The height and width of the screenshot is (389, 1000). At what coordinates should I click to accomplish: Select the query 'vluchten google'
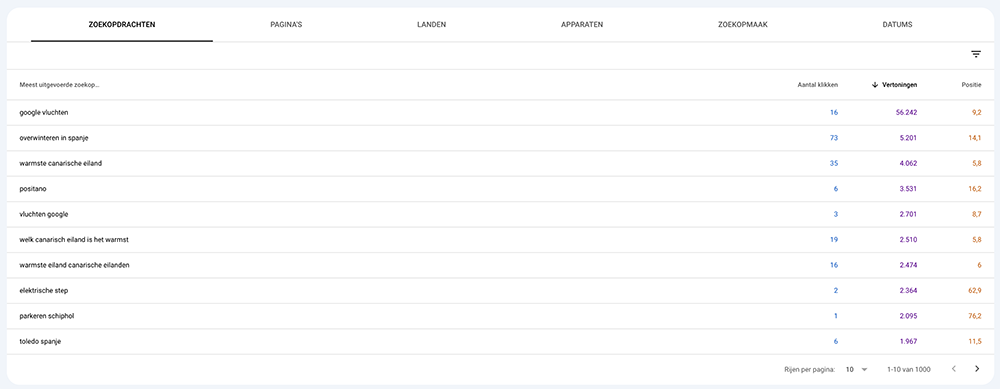tap(43, 214)
